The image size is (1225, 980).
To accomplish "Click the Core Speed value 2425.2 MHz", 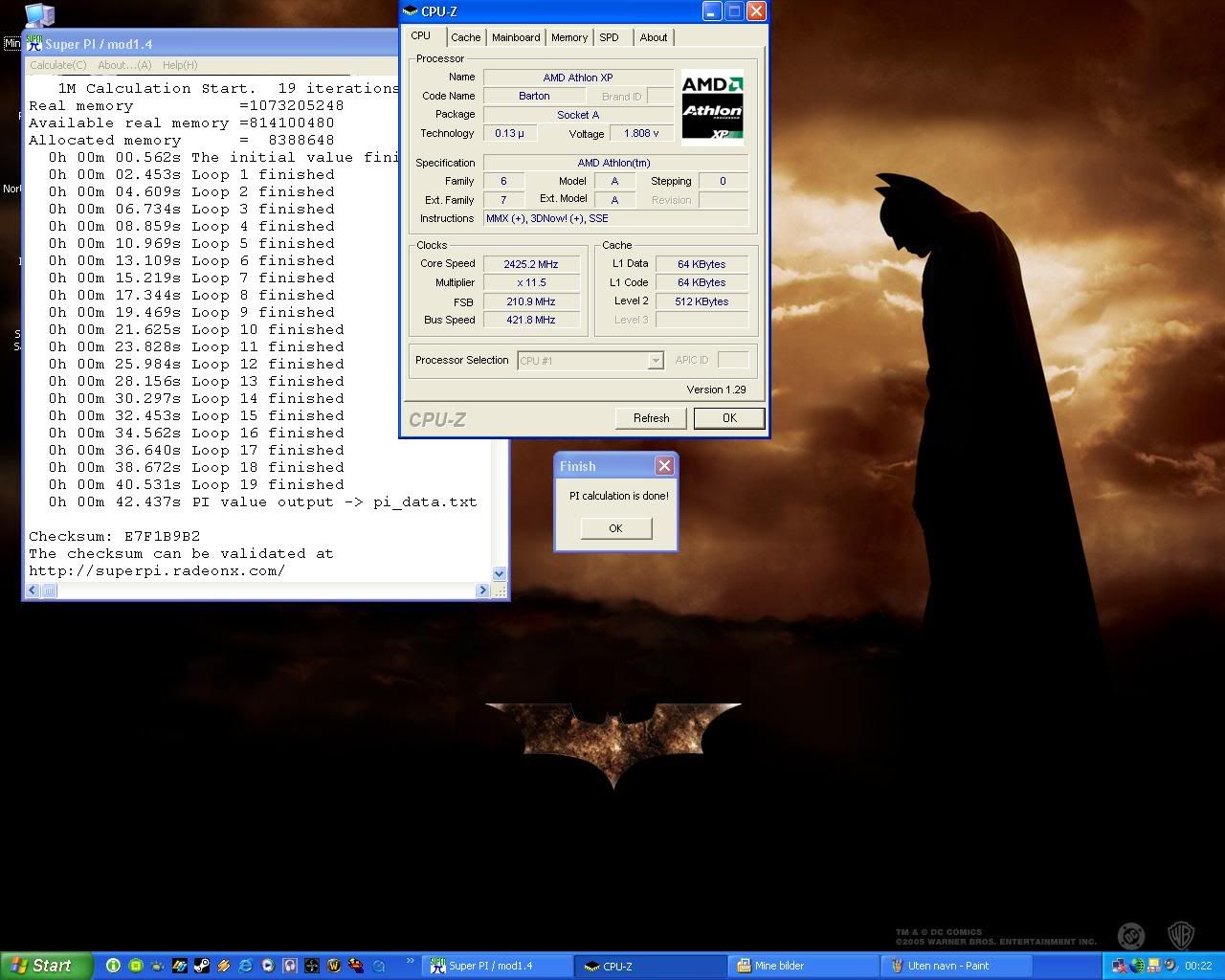I will coord(531,264).
